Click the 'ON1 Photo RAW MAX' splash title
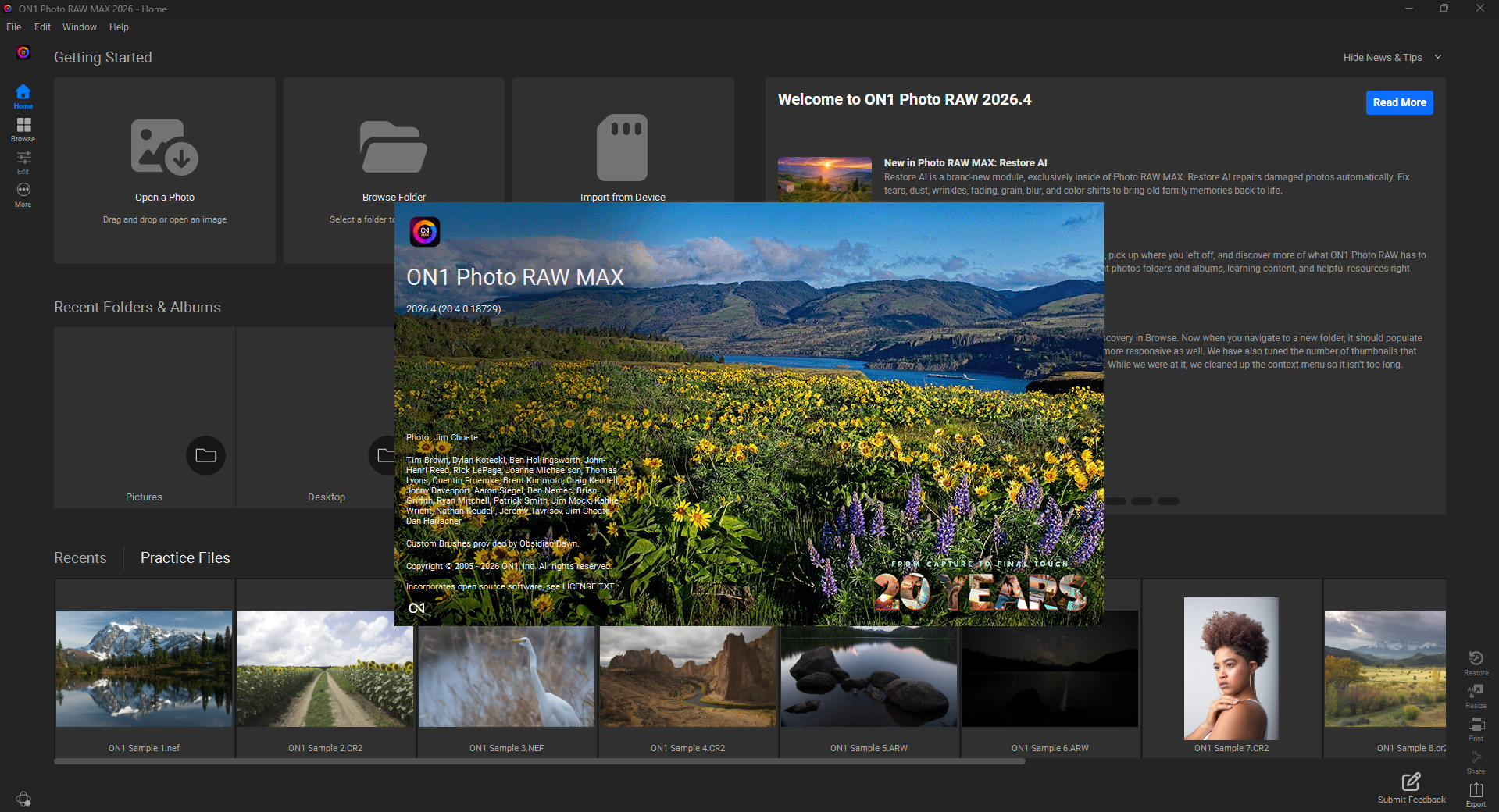Screen dimensions: 1499x812 516,276
